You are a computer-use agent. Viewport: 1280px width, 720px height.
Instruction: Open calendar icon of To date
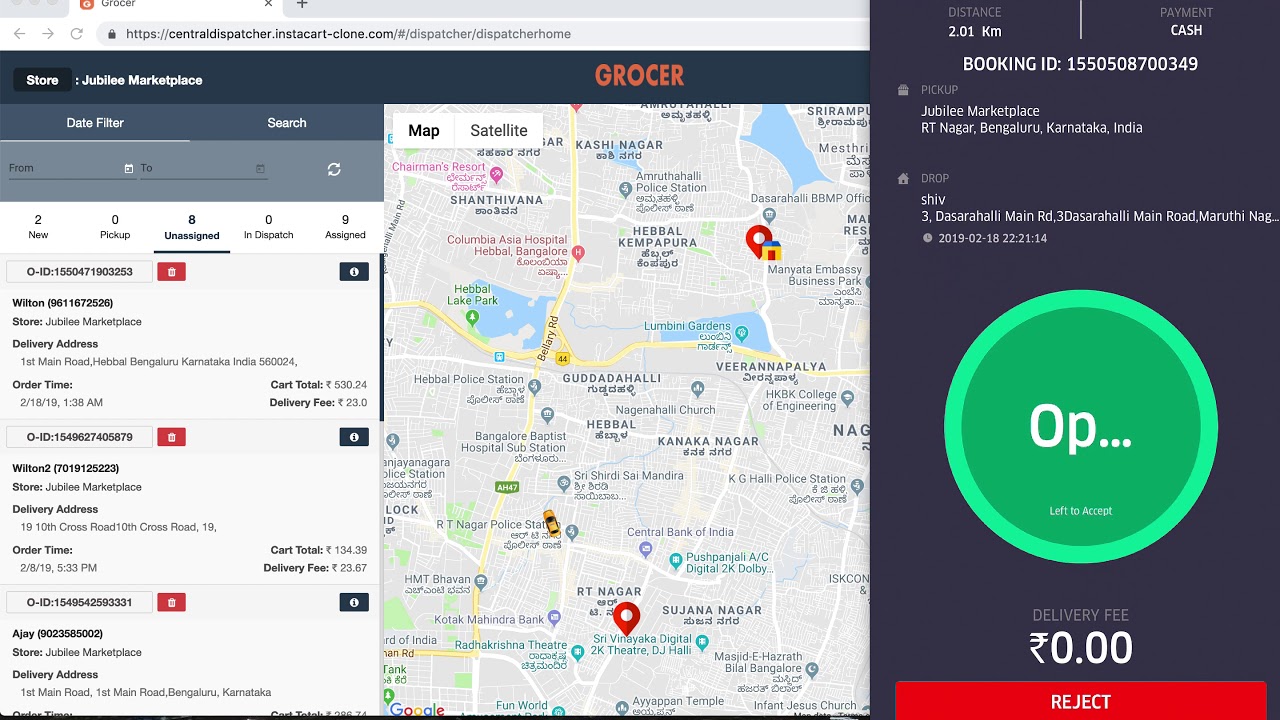[260, 168]
